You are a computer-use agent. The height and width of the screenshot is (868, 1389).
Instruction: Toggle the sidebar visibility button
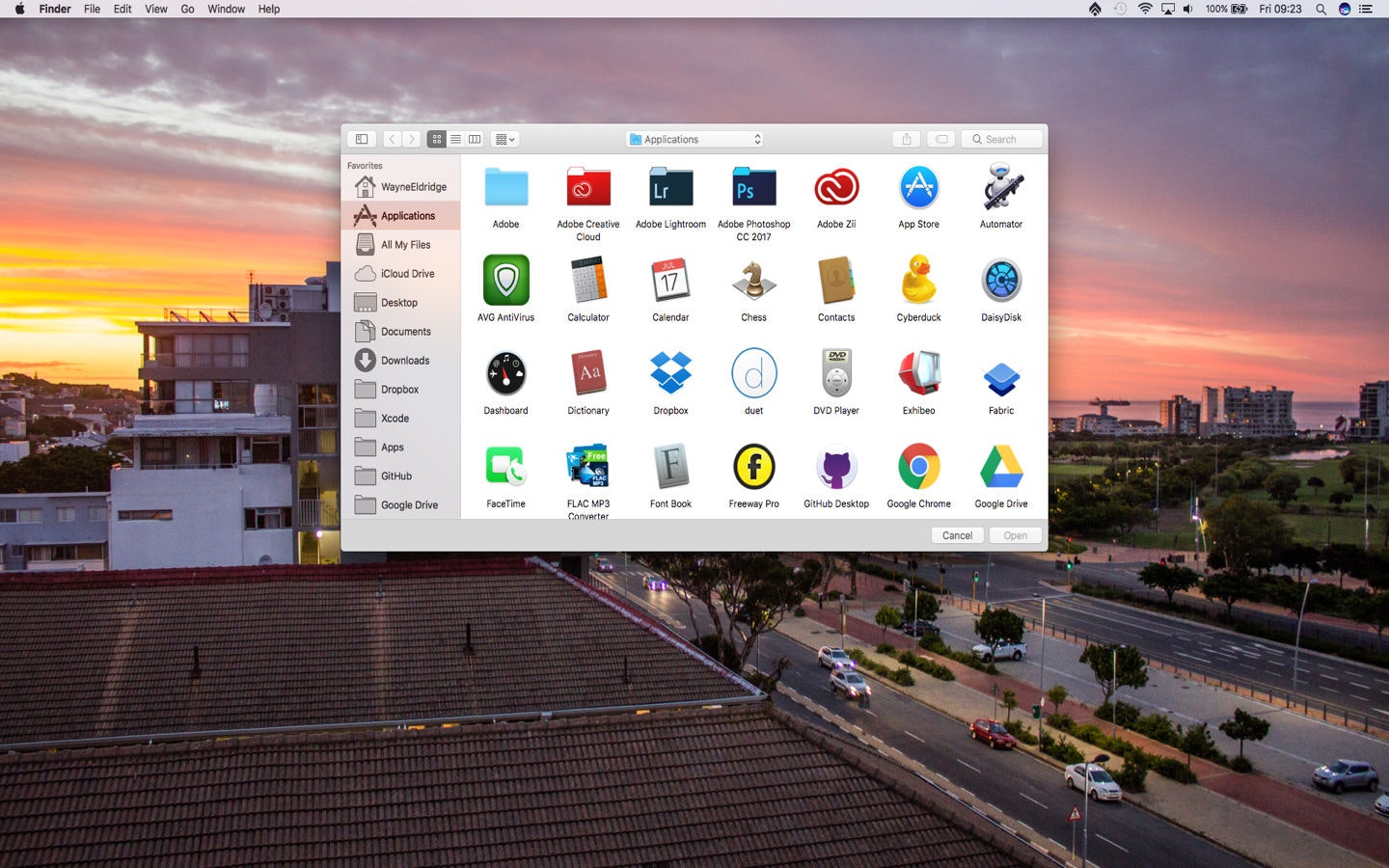(x=362, y=139)
